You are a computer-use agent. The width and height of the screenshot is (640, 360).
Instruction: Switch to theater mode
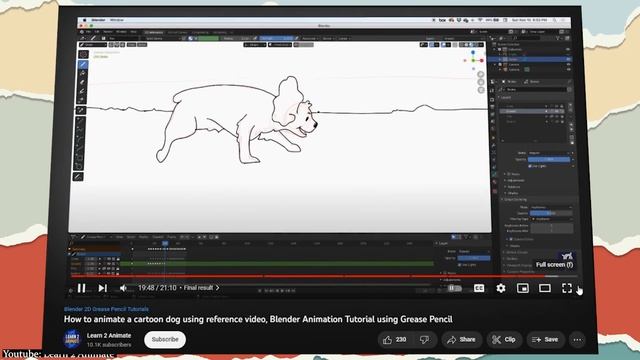click(x=544, y=288)
